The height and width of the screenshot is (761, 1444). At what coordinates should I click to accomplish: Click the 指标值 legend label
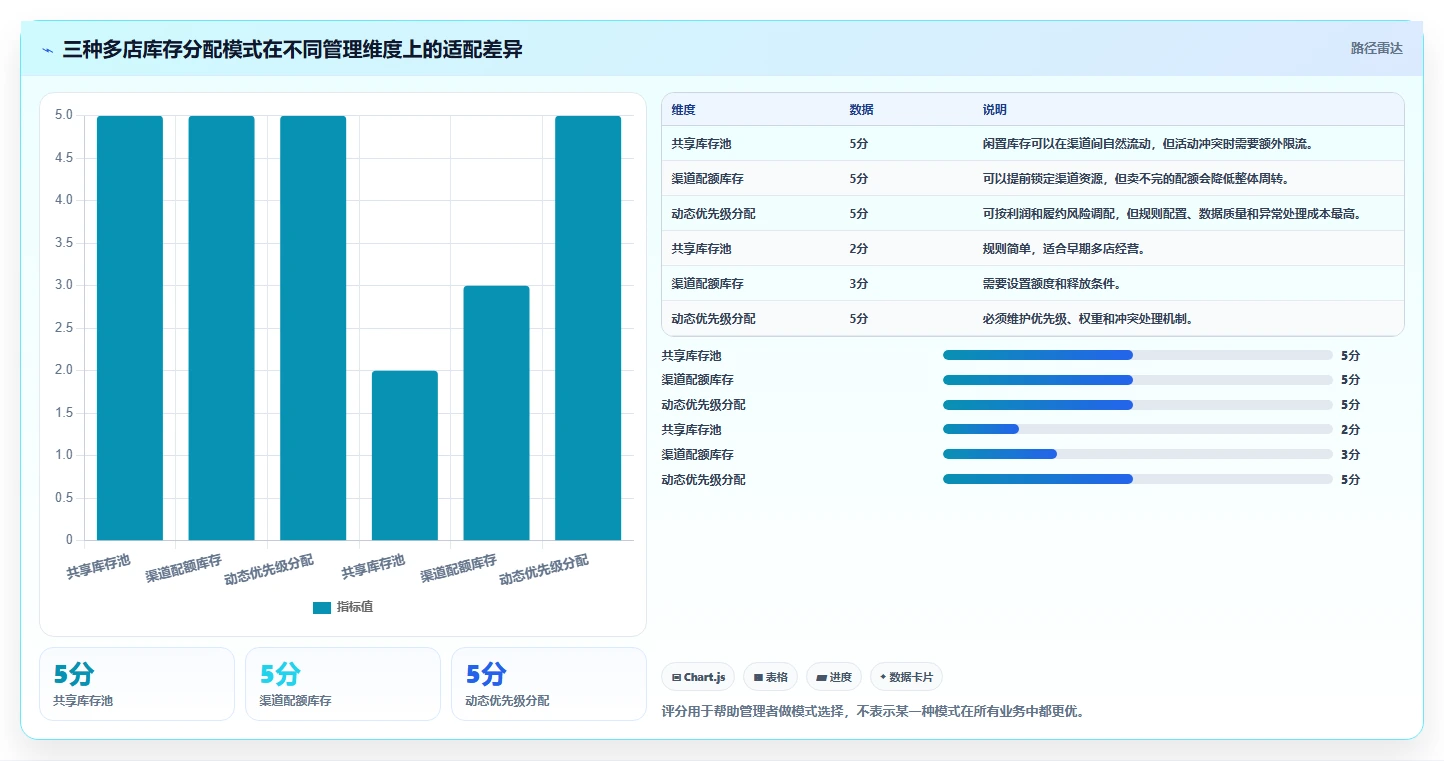(355, 607)
